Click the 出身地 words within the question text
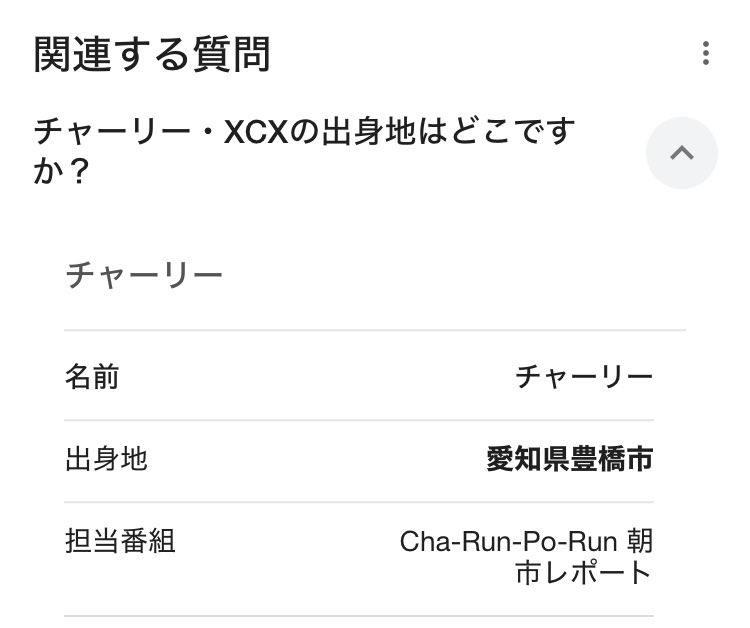Viewport: 750px width, 628px height. [x=368, y=132]
